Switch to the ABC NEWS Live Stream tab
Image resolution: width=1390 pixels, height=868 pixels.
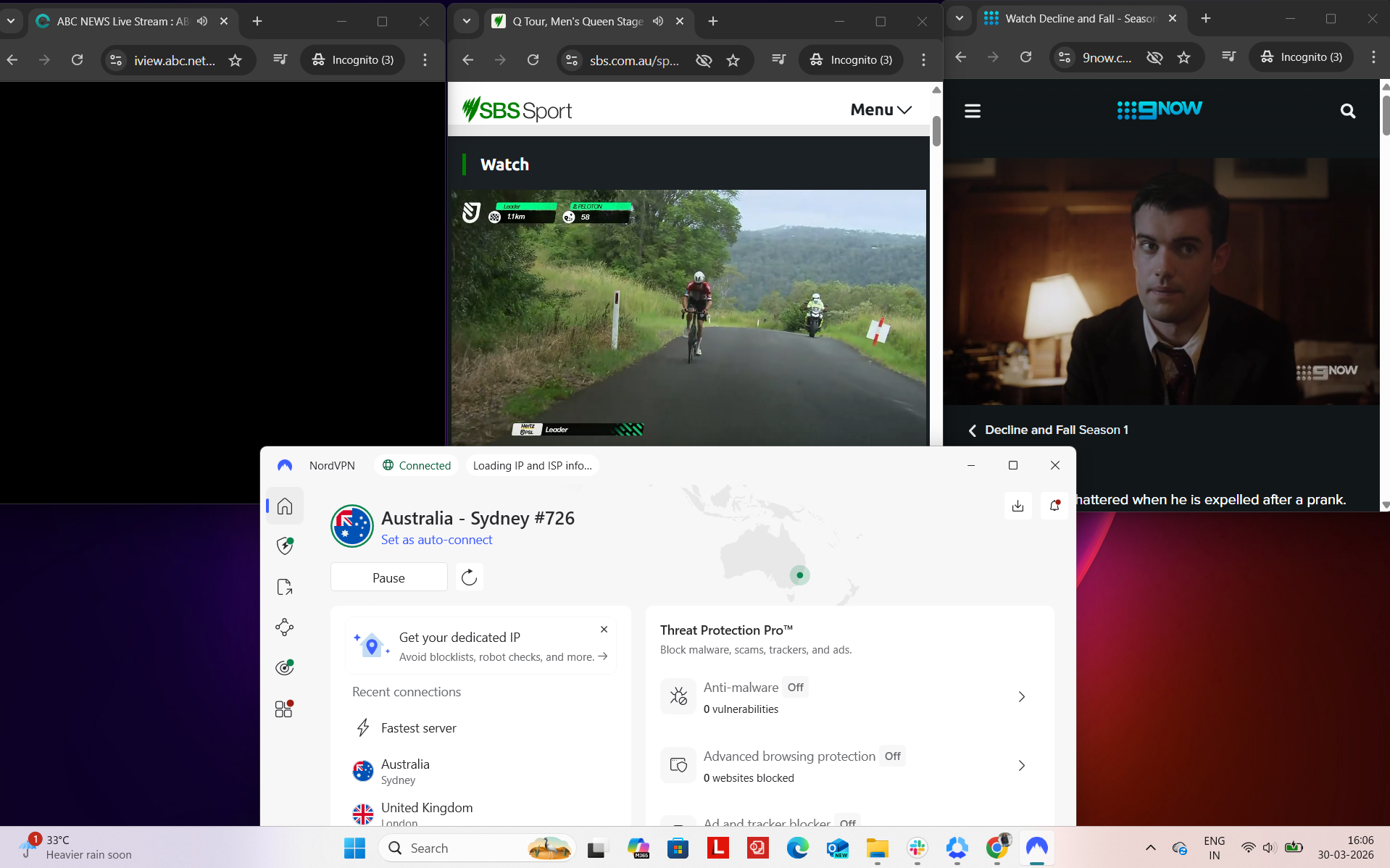pos(116,21)
